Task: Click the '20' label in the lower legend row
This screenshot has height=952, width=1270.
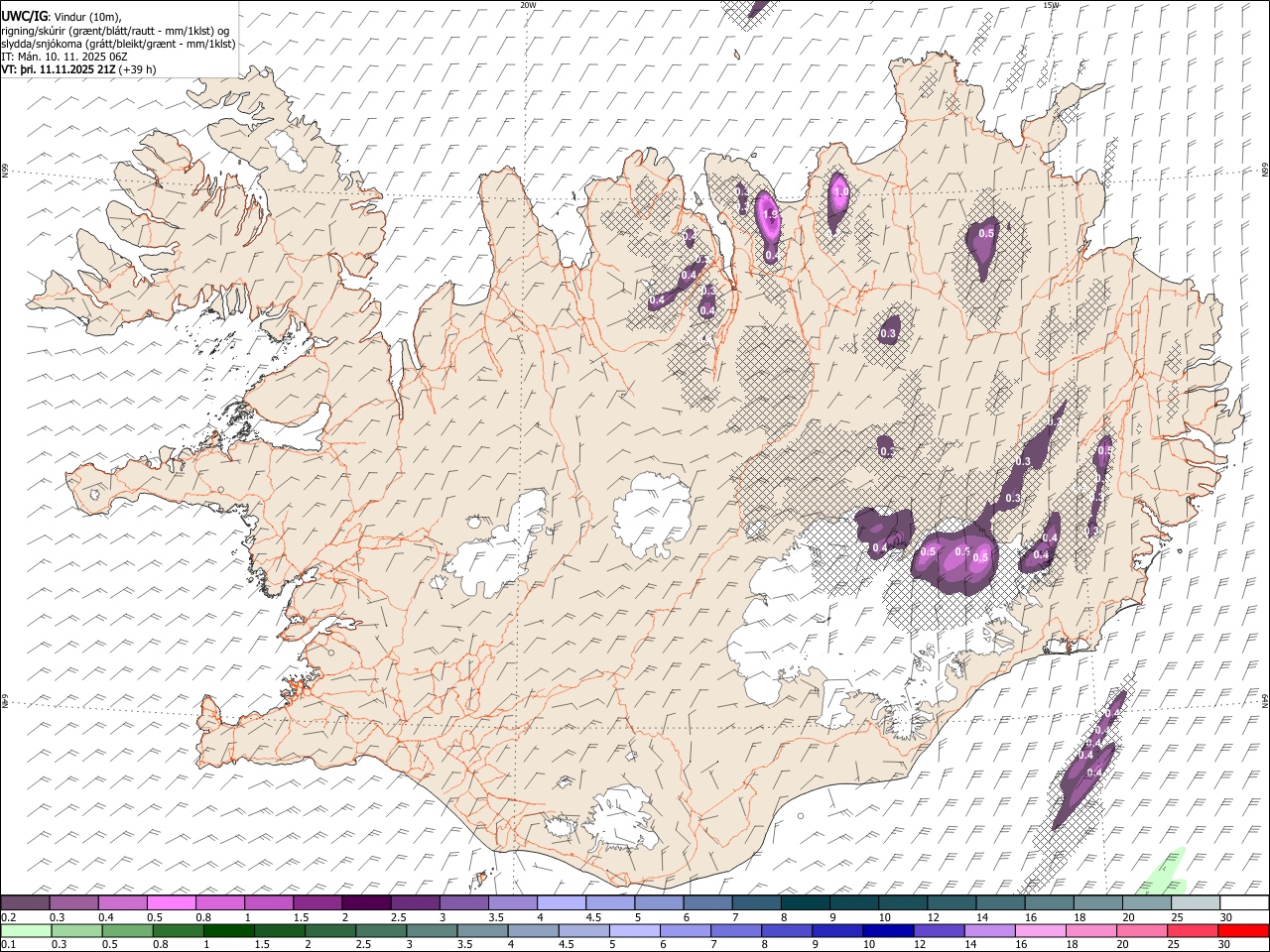Action: 1123,944
